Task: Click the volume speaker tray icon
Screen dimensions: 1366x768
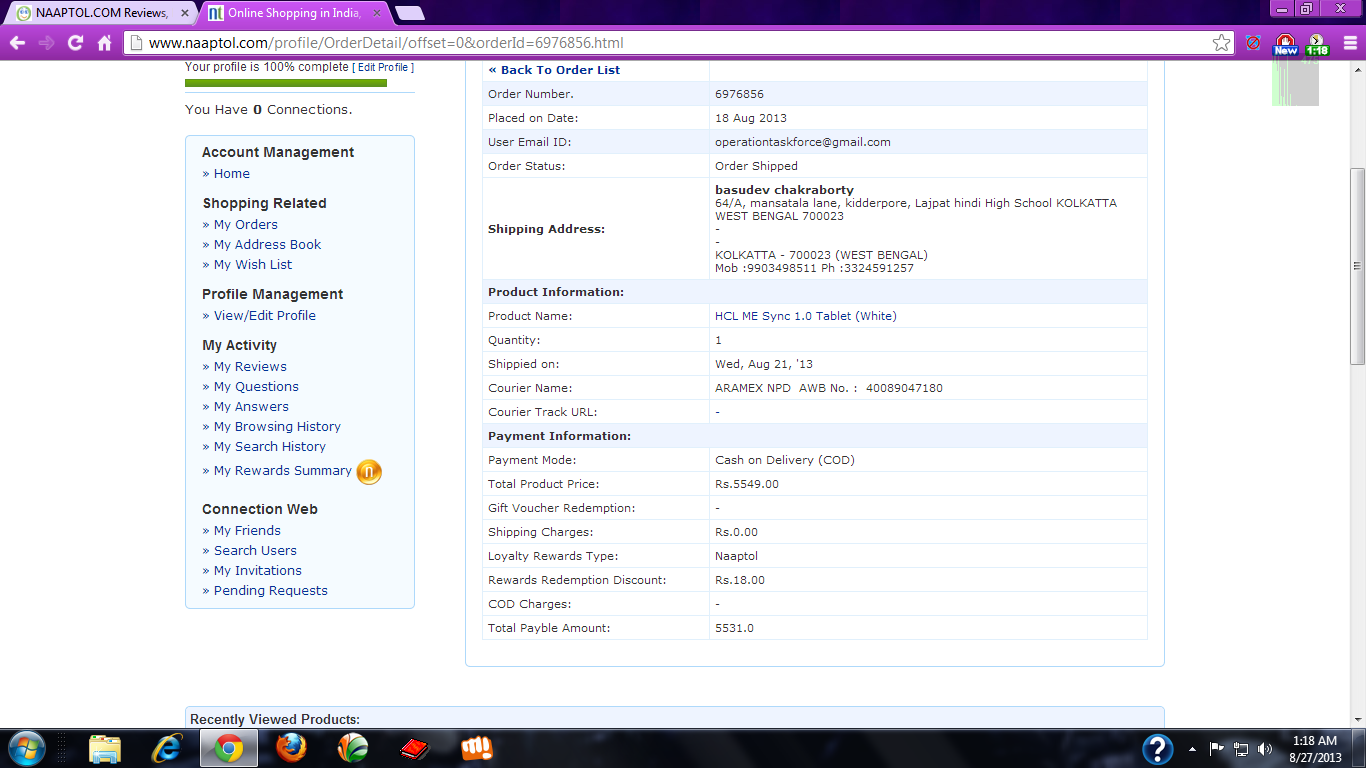Action: (1265, 748)
